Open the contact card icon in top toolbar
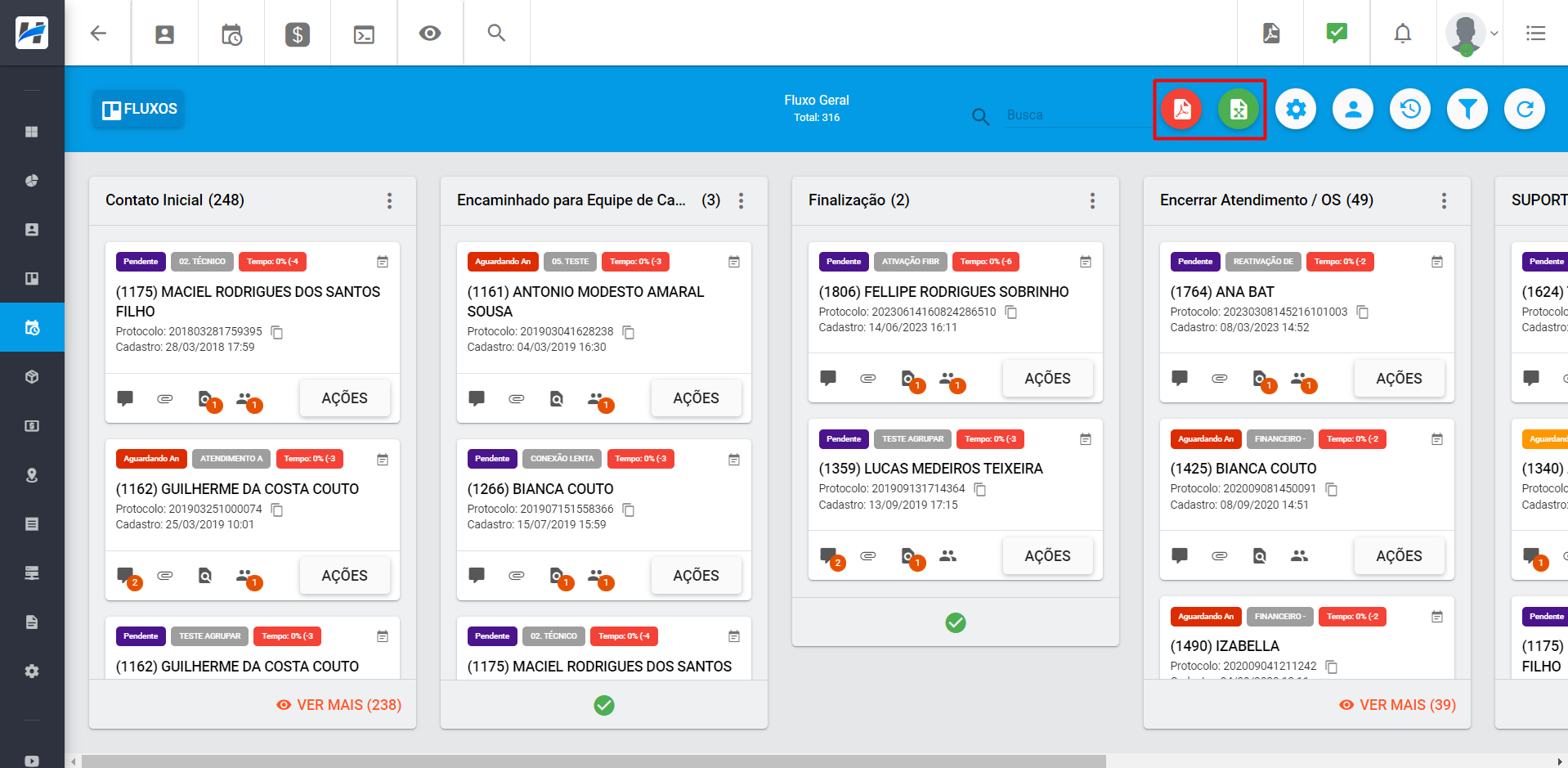Image resolution: width=1568 pixels, height=768 pixels. point(165,34)
